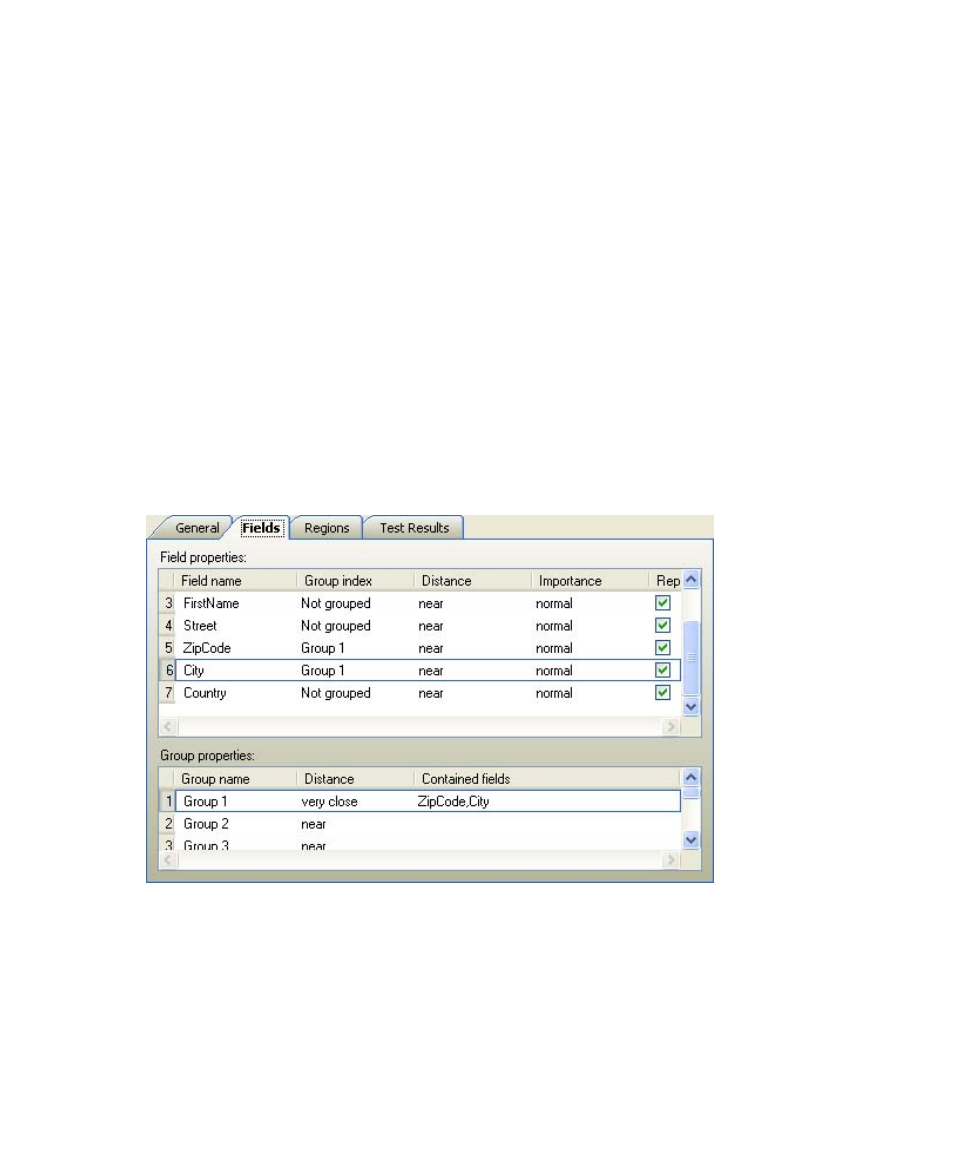
Task: Click row header 1 in Group properties
Action: [168, 801]
